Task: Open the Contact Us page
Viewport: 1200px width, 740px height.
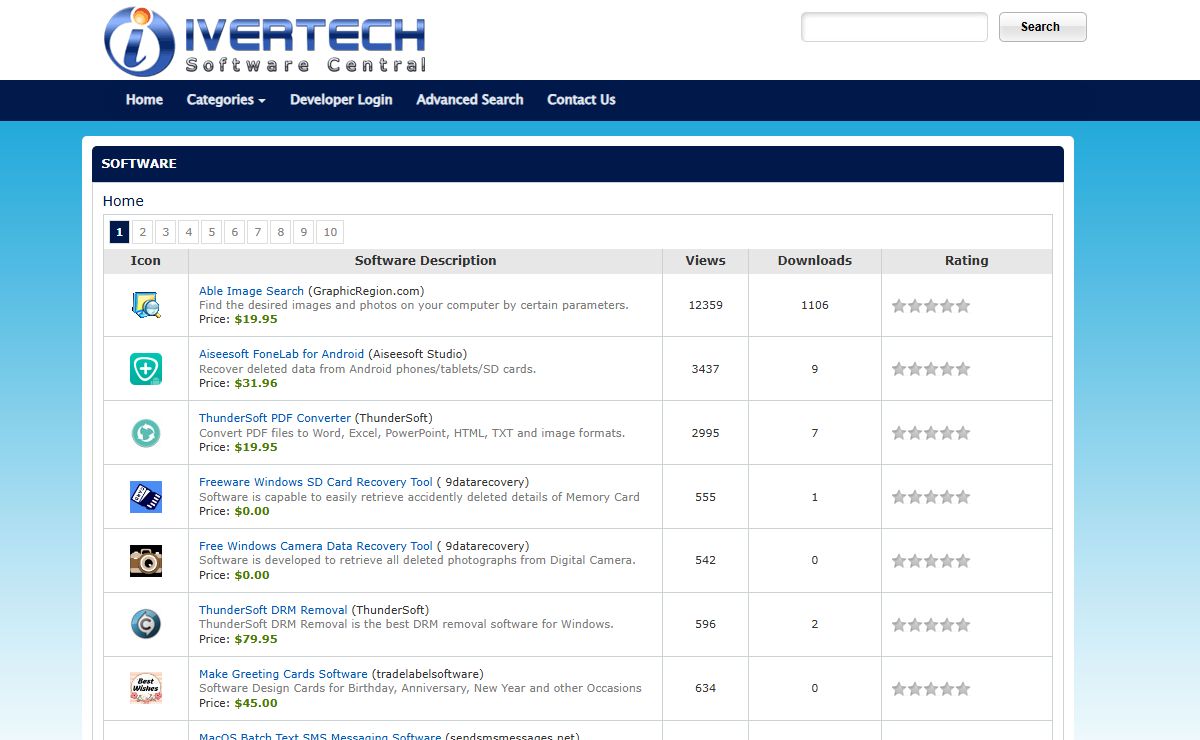Action: click(581, 100)
